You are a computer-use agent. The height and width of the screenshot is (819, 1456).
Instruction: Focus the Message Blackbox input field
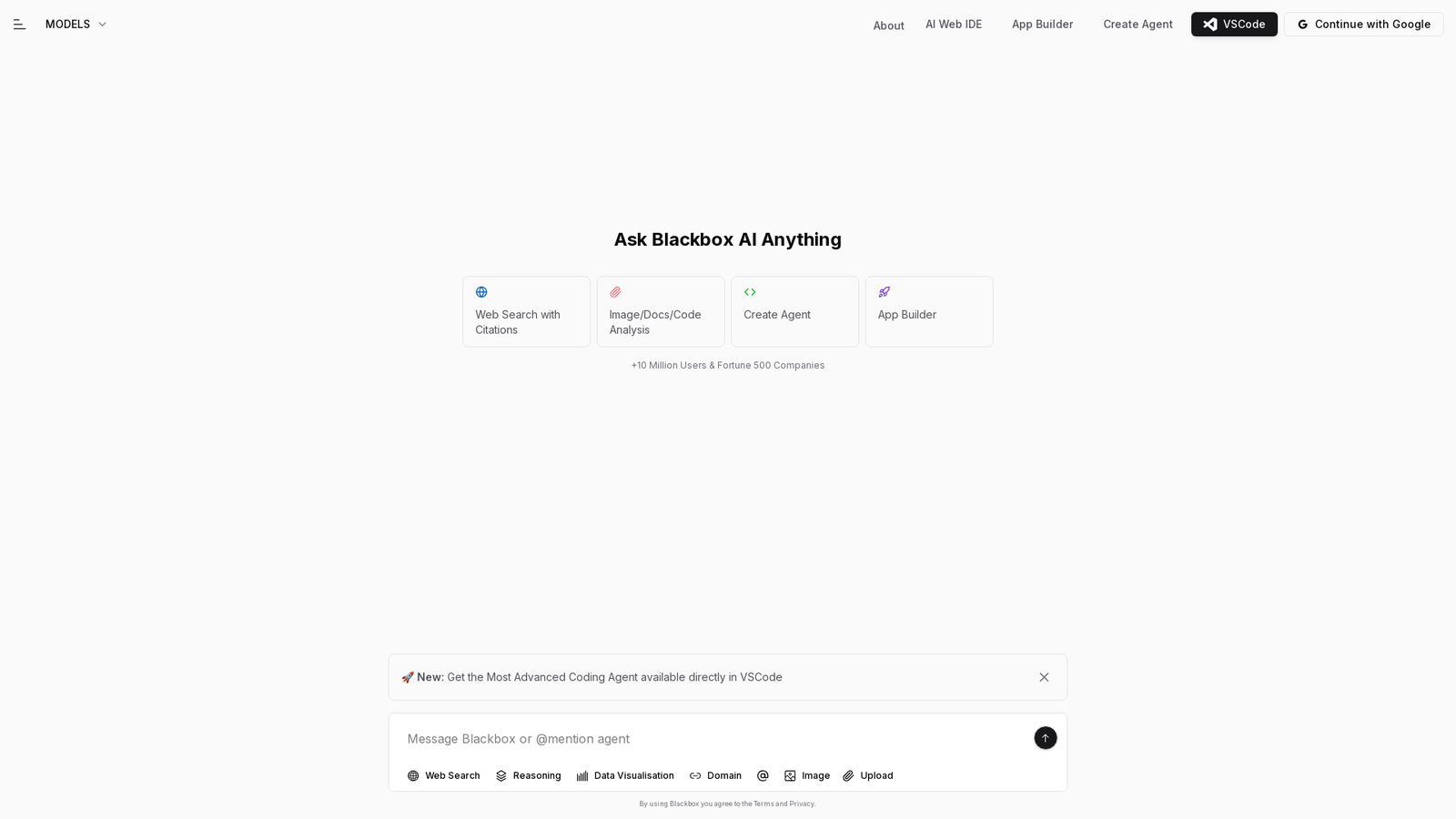pyautogui.click(x=714, y=739)
